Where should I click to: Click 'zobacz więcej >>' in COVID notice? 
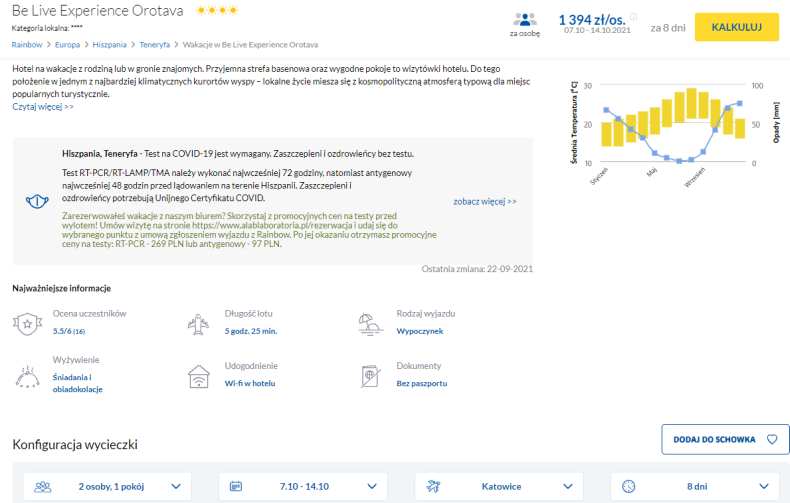[485, 202]
